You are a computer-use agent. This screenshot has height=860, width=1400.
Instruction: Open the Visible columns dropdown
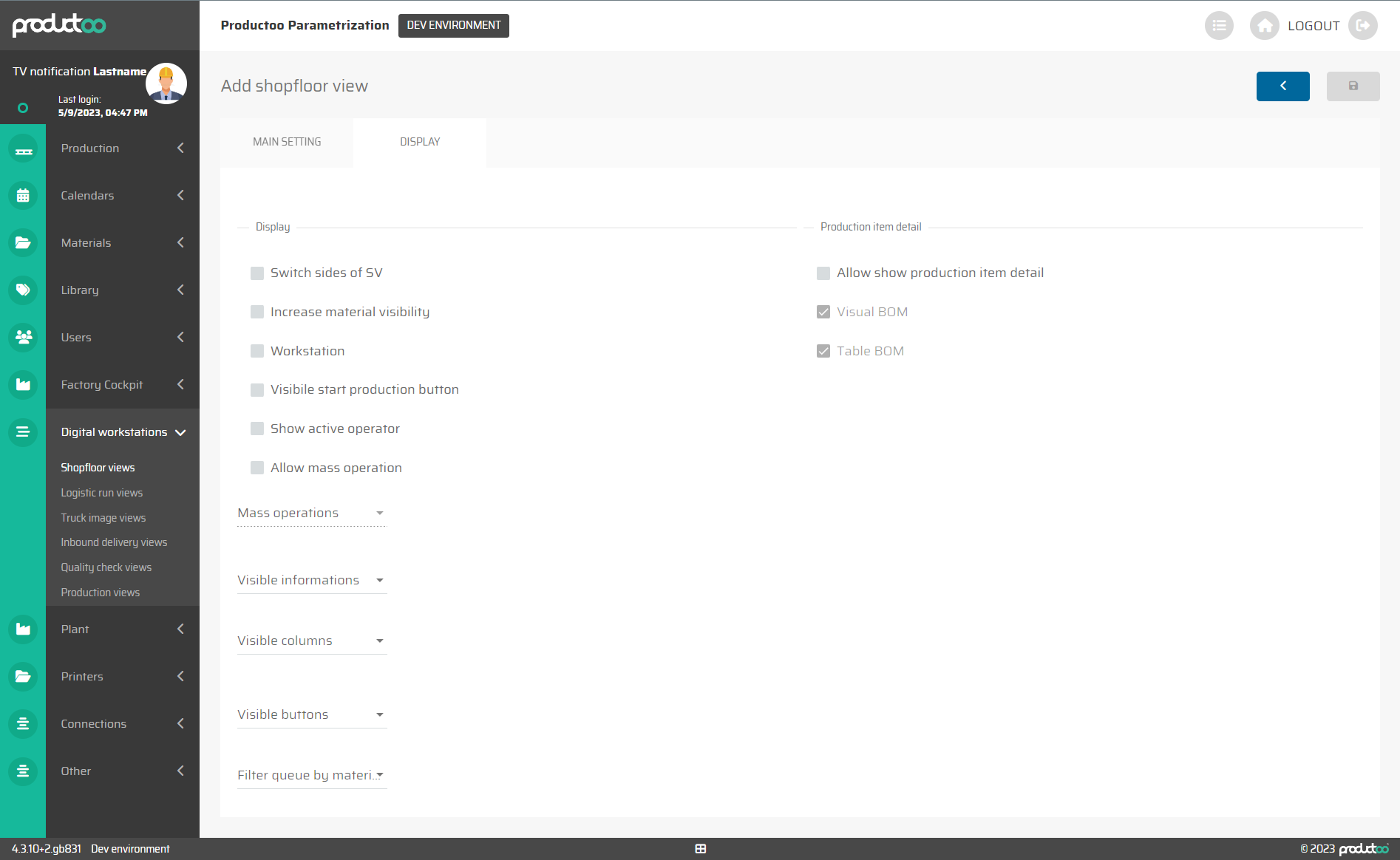[x=311, y=641]
